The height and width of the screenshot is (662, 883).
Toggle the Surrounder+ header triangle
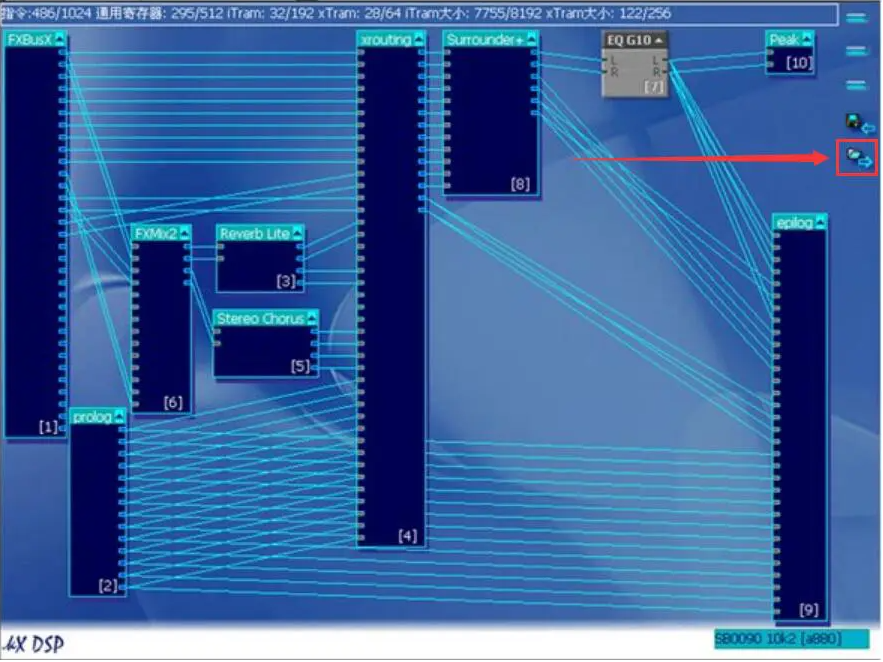pyautogui.click(x=531, y=39)
